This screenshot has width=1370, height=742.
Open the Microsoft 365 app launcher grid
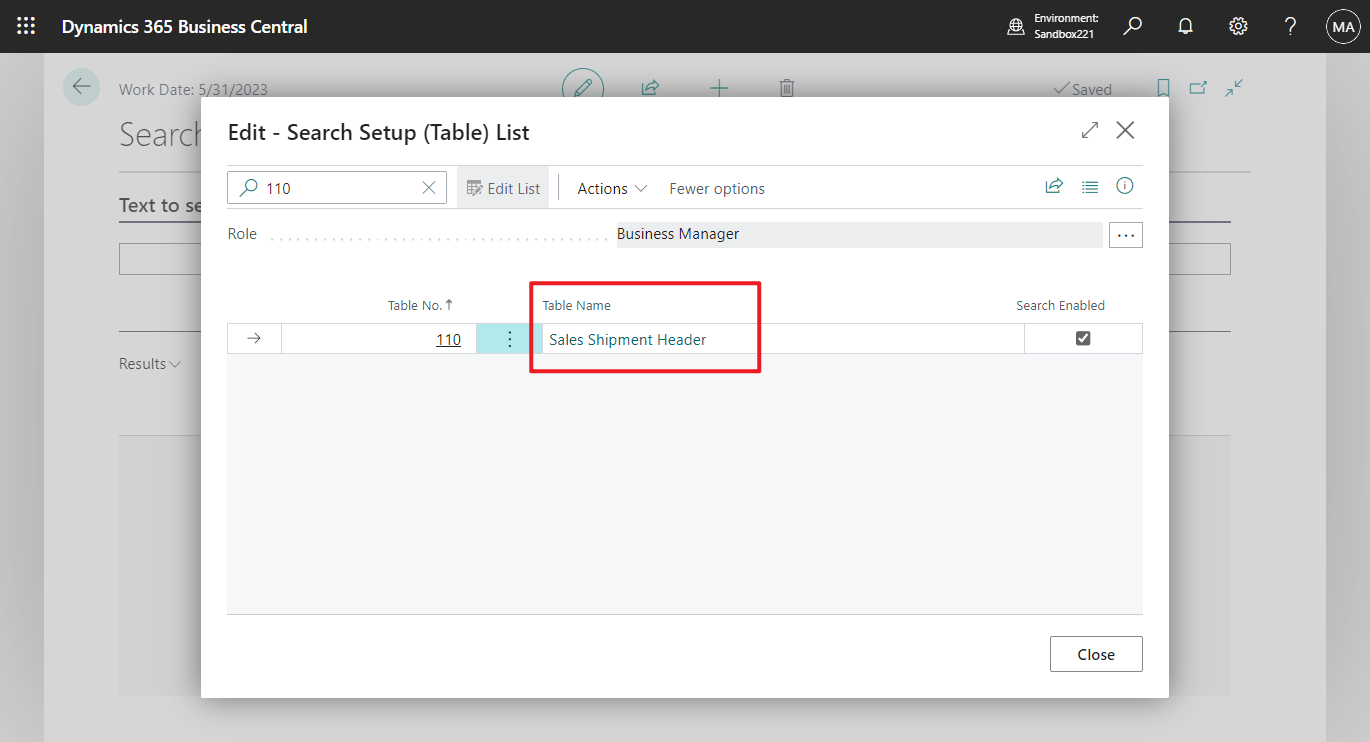(x=25, y=25)
